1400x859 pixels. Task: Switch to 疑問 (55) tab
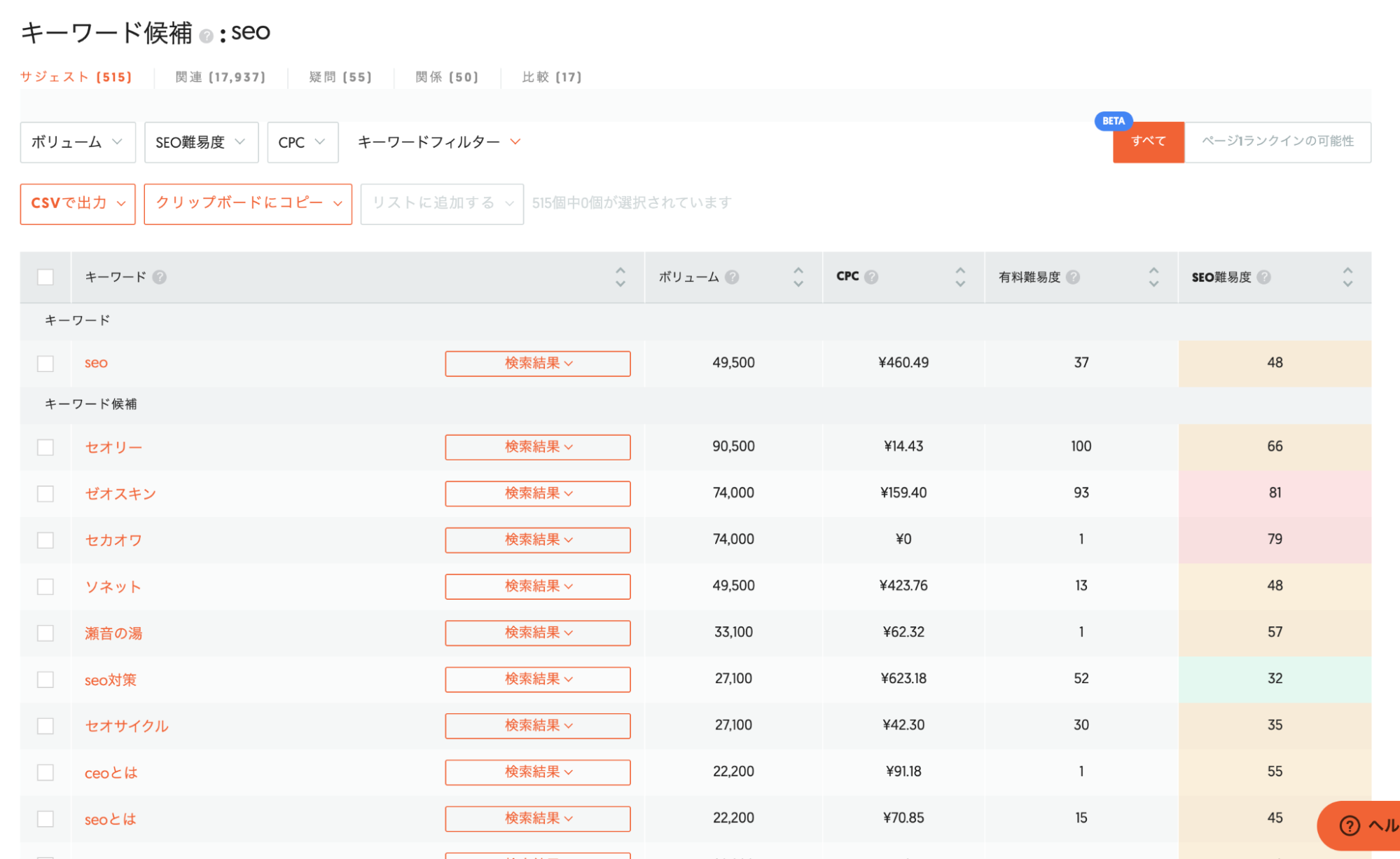[x=340, y=77]
